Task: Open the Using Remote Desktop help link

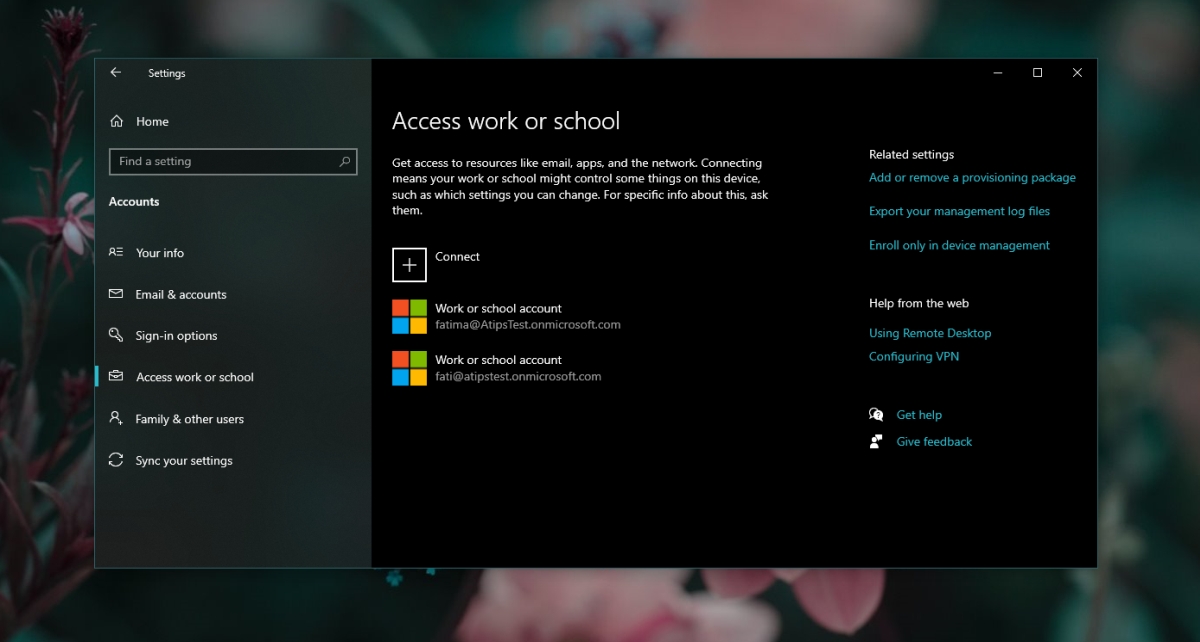Action: [x=930, y=333]
